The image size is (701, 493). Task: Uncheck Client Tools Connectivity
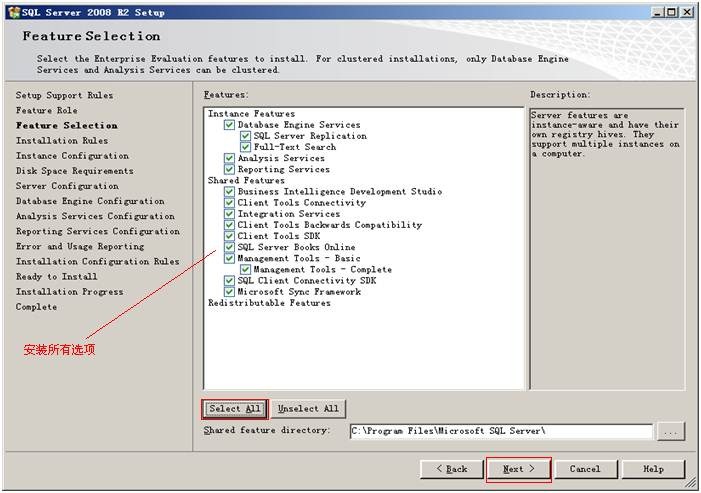point(230,203)
